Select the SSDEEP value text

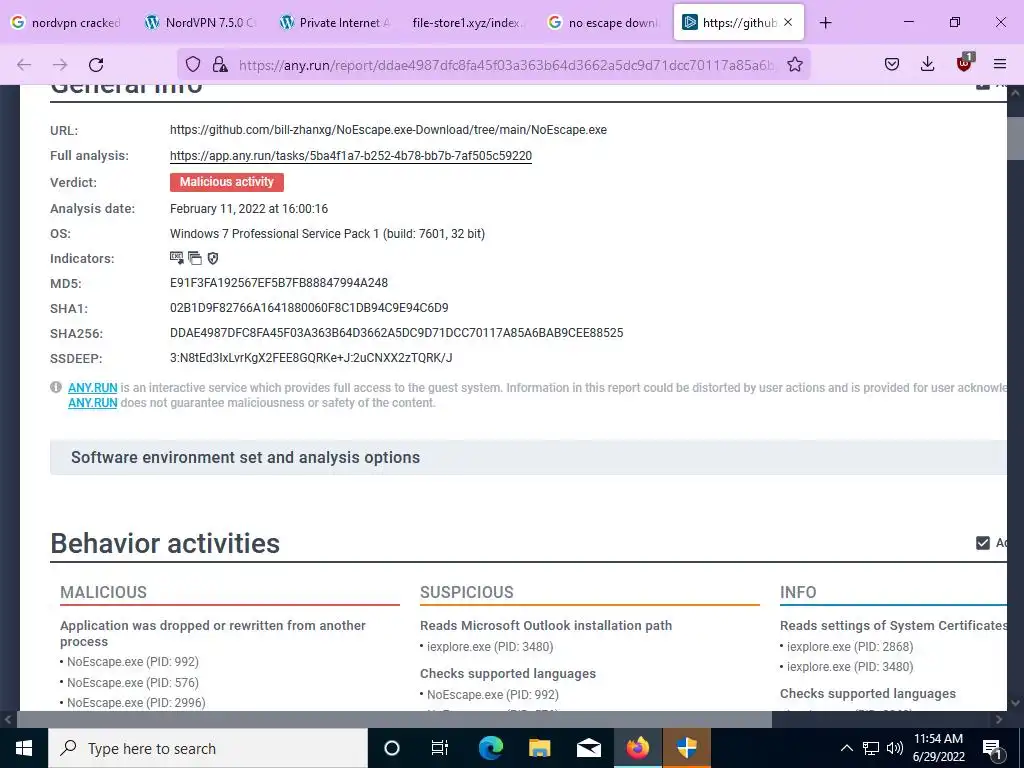[311, 358]
